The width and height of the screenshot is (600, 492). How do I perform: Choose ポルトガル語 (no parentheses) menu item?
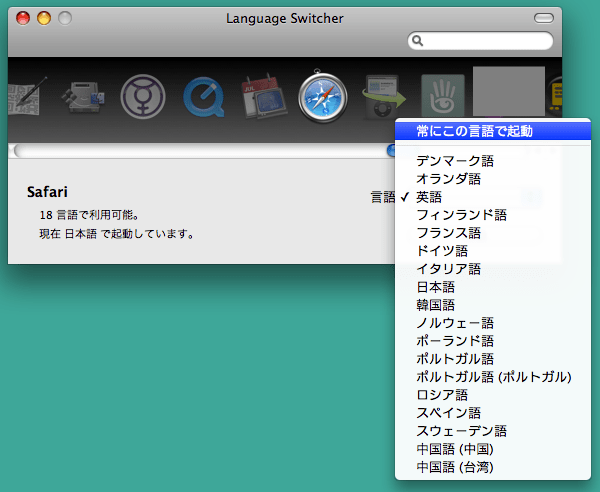coord(493,359)
